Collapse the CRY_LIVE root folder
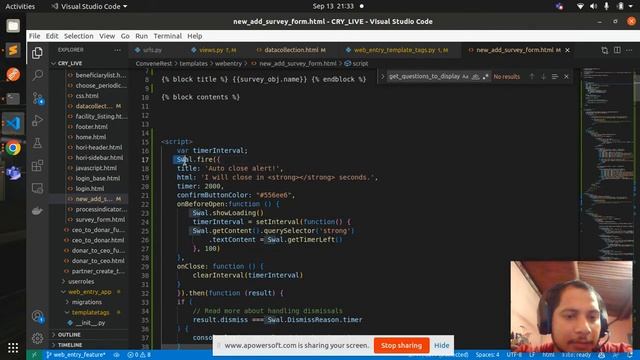Image resolution: width=640 pixels, height=360 pixels. [x=70, y=63]
